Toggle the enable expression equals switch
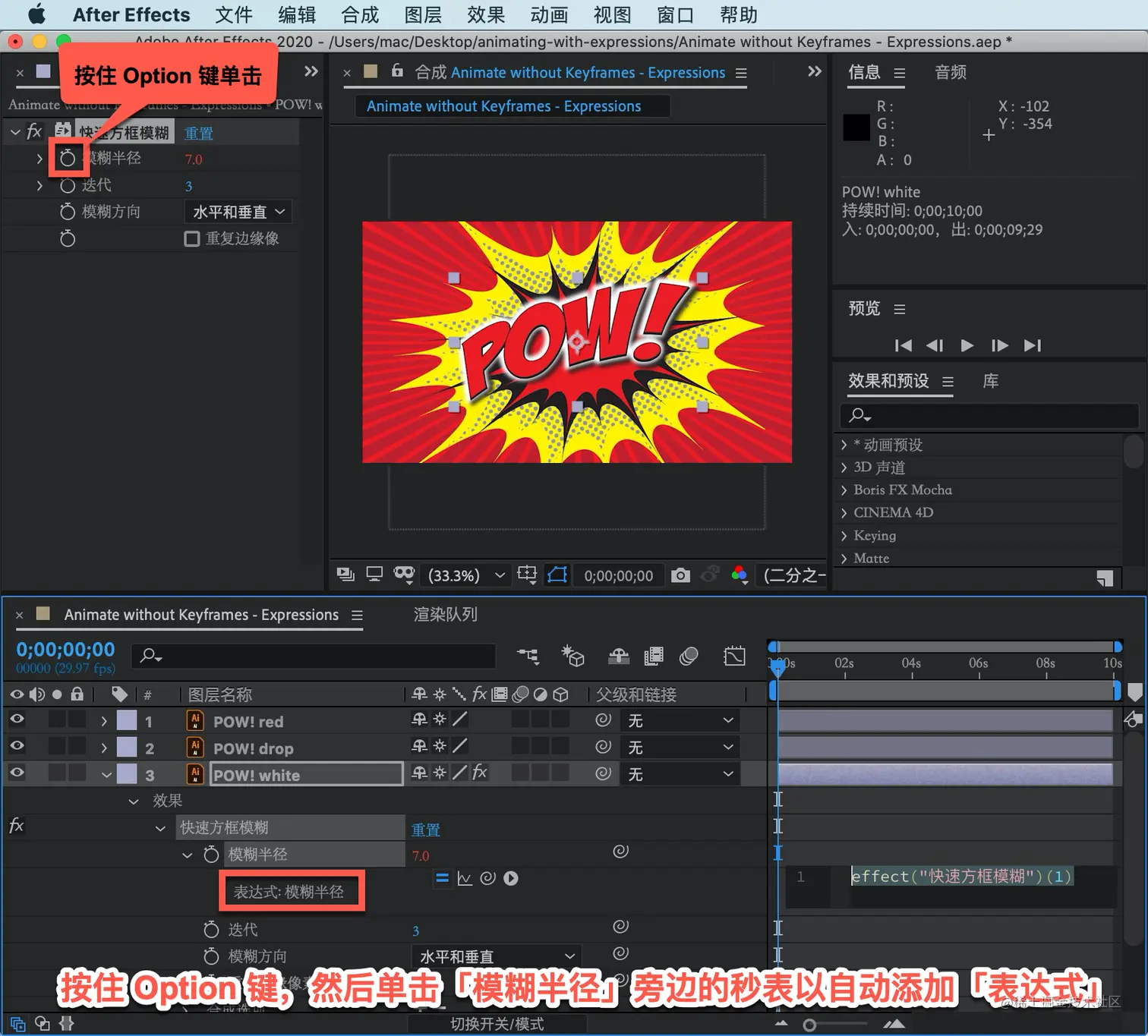This screenshot has height=1036, width=1148. coord(442,878)
